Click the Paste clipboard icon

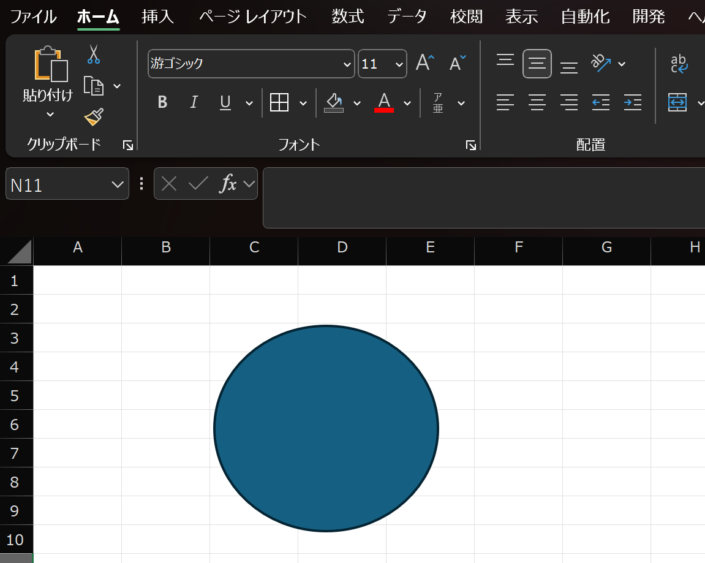click(51, 64)
